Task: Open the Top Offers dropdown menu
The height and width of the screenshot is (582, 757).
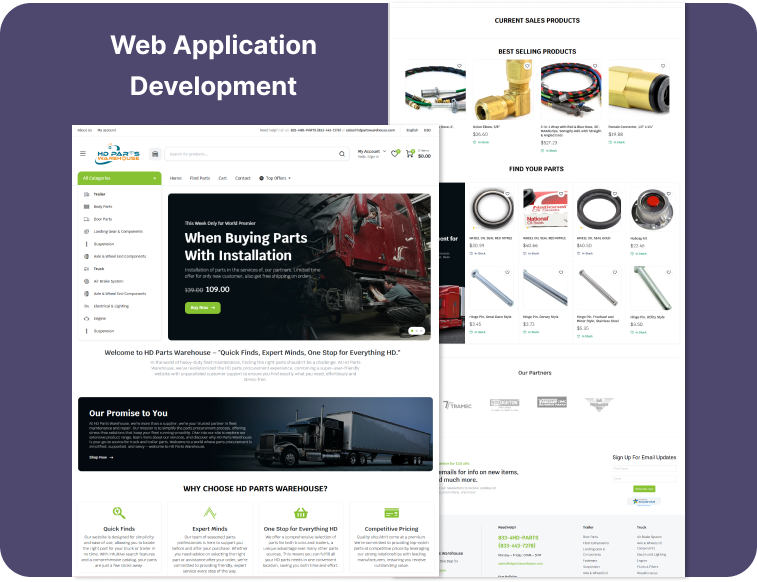Action: [x=275, y=178]
